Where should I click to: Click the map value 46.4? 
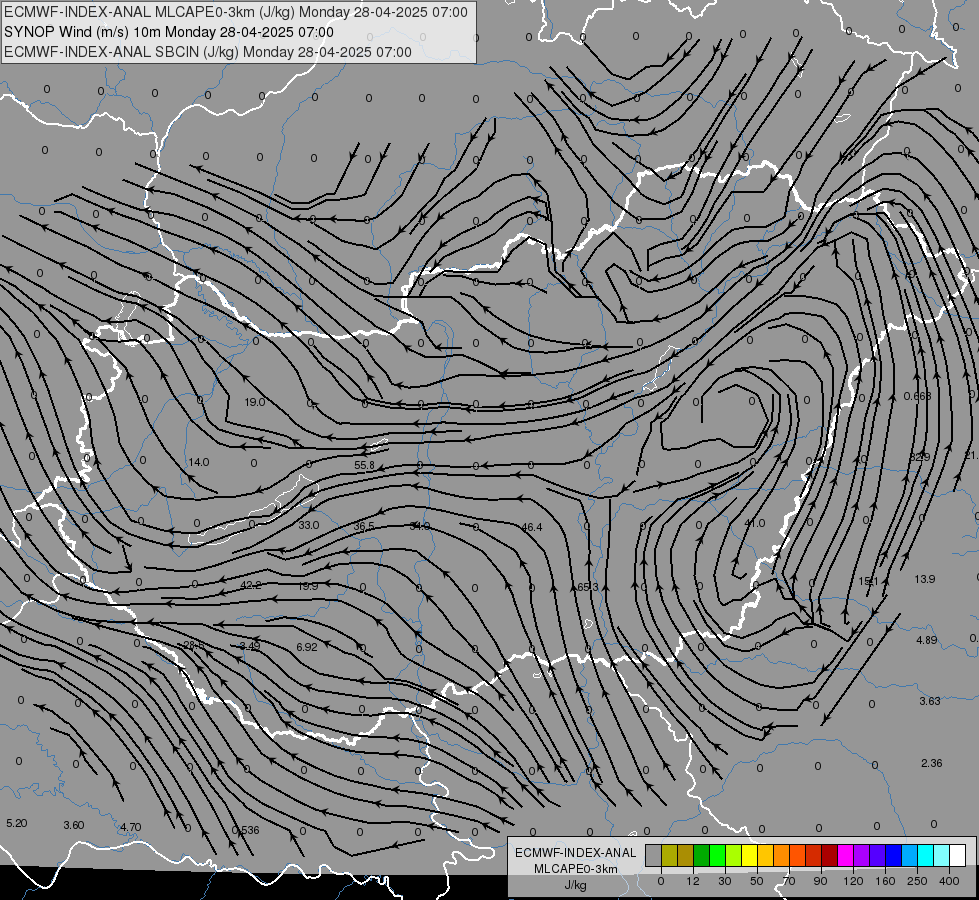[531, 527]
